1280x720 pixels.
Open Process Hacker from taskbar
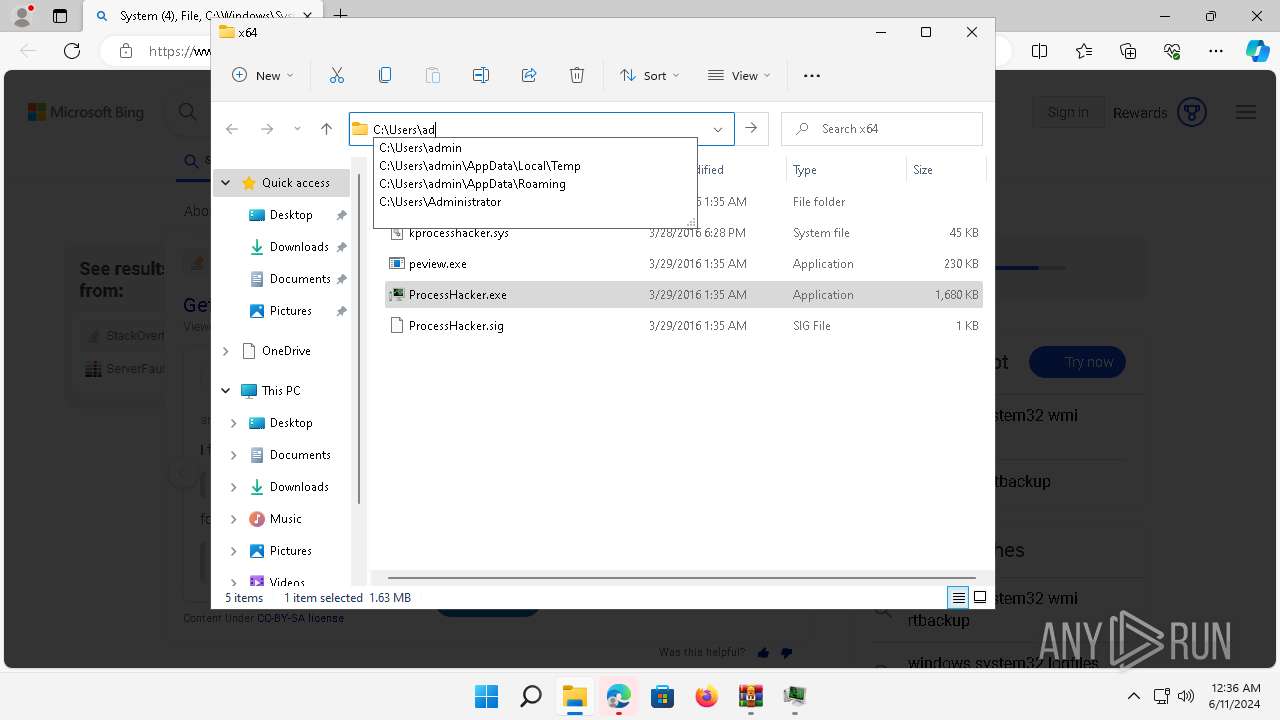click(x=794, y=696)
